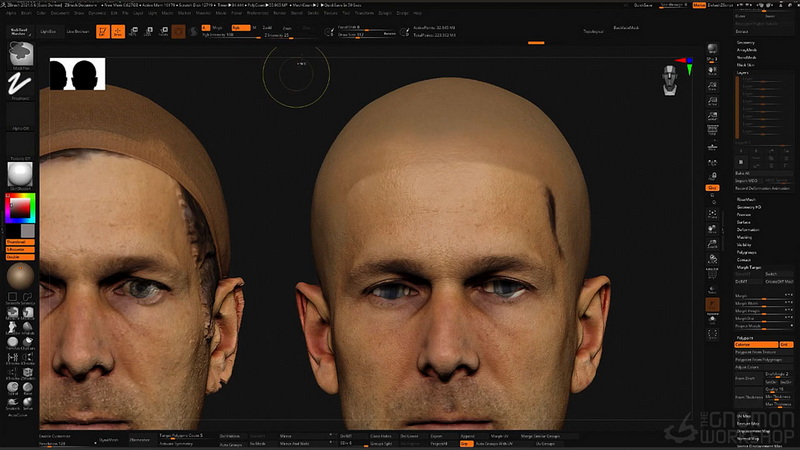Click the head camera orientation icon
Viewport: 800px width, 450px height.
coord(670,81)
